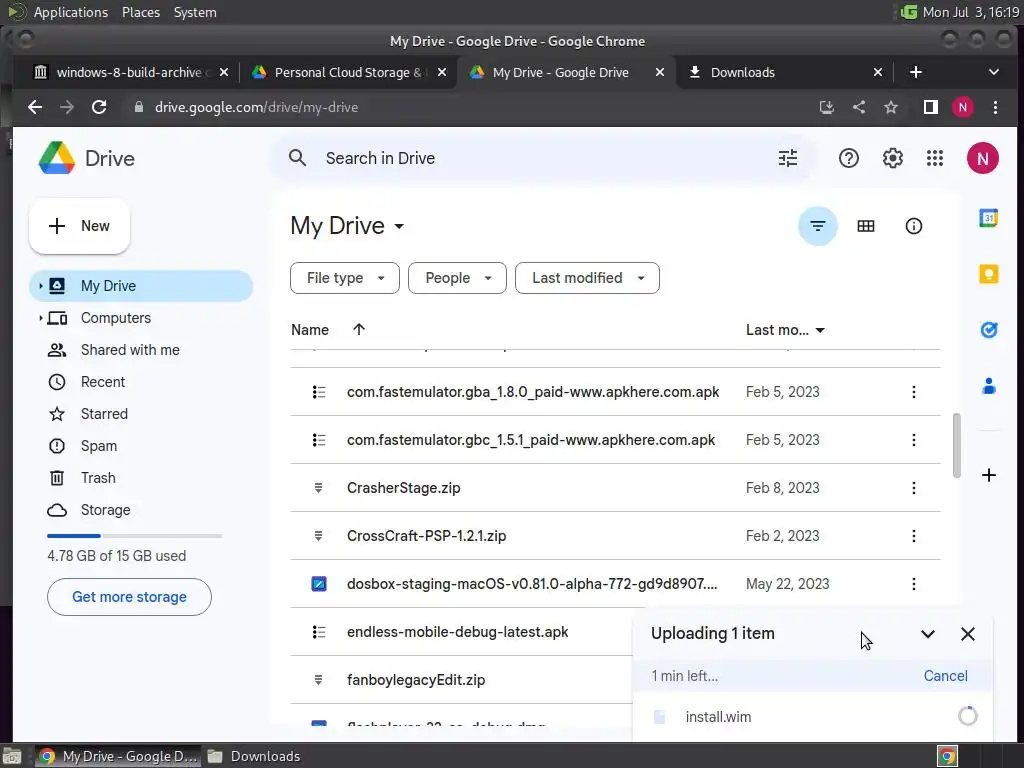The height and width of the screenshot is (768, 1024).
Task: Focus the Search in Drive field
Action: point(542,158)
